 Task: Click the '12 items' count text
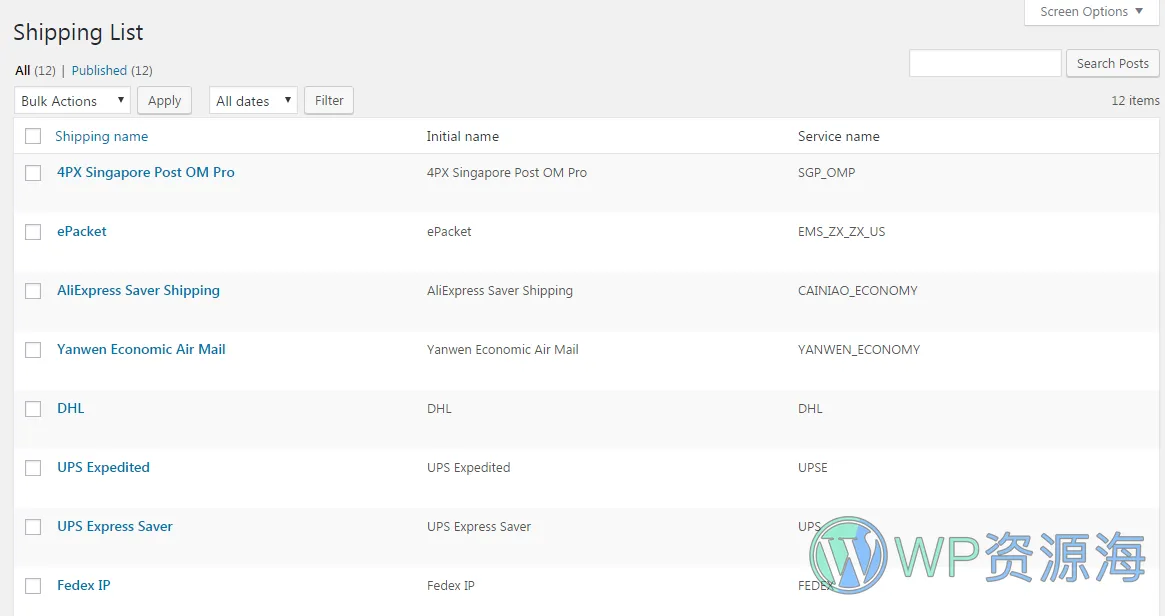[x=1135, y=100]
